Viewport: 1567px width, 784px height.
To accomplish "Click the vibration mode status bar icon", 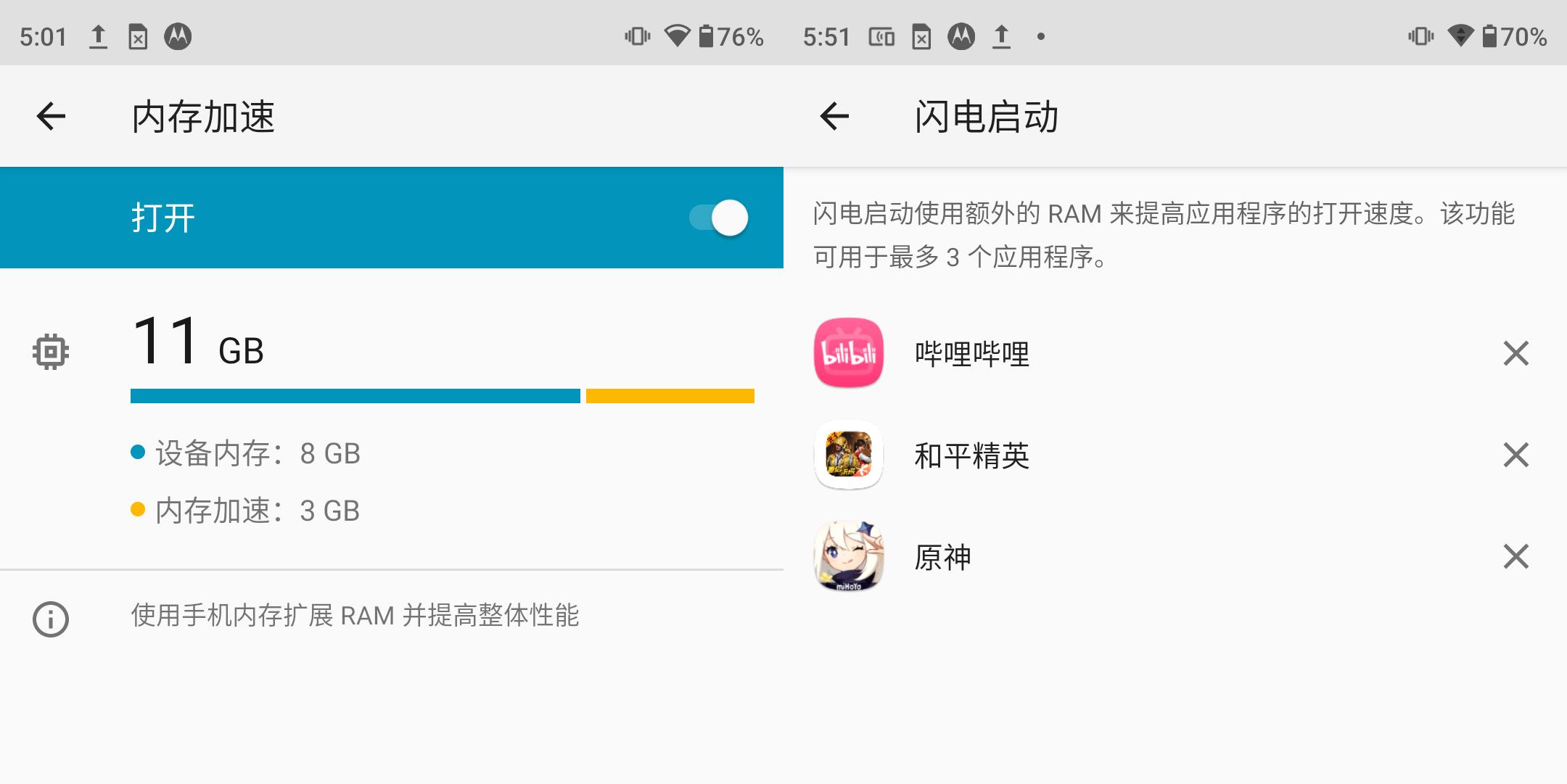I will (637, 35).
